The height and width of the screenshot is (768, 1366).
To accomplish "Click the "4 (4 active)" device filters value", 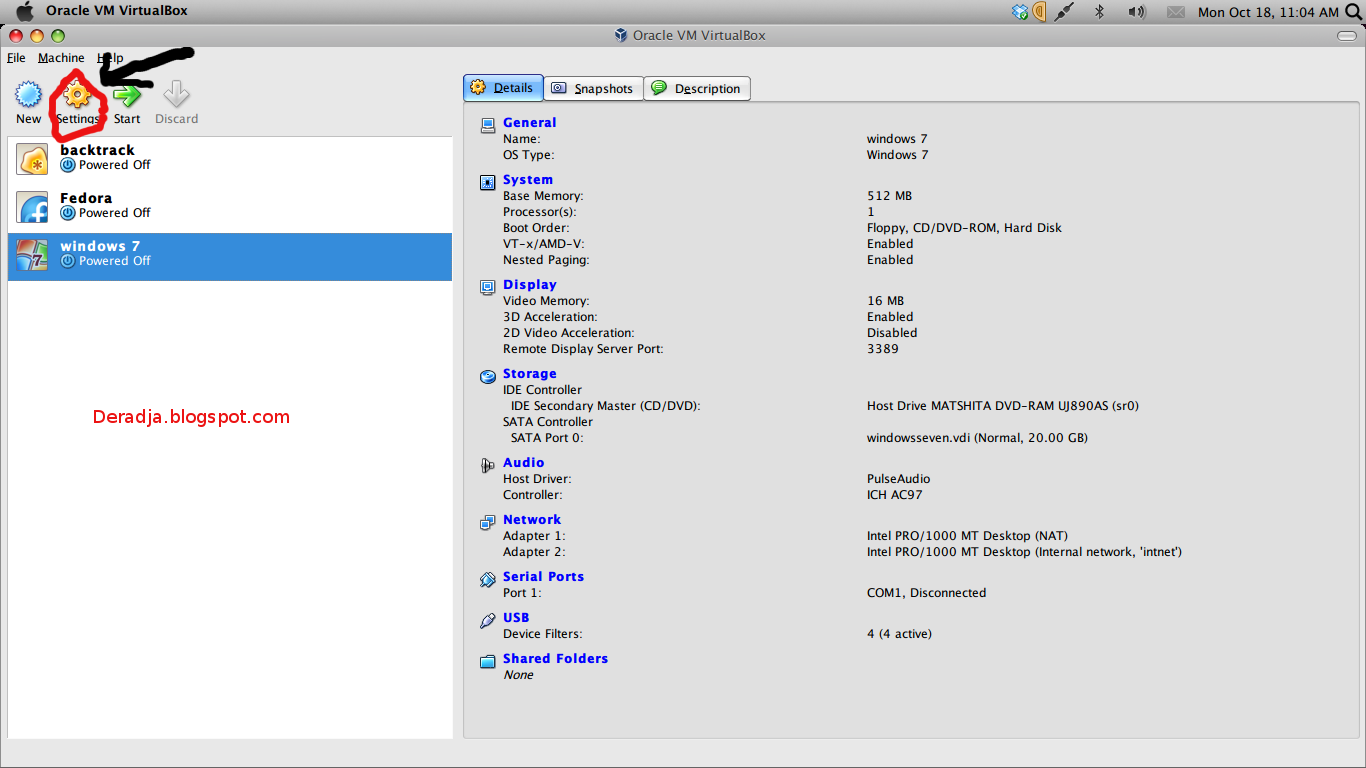I will point(900,634).
